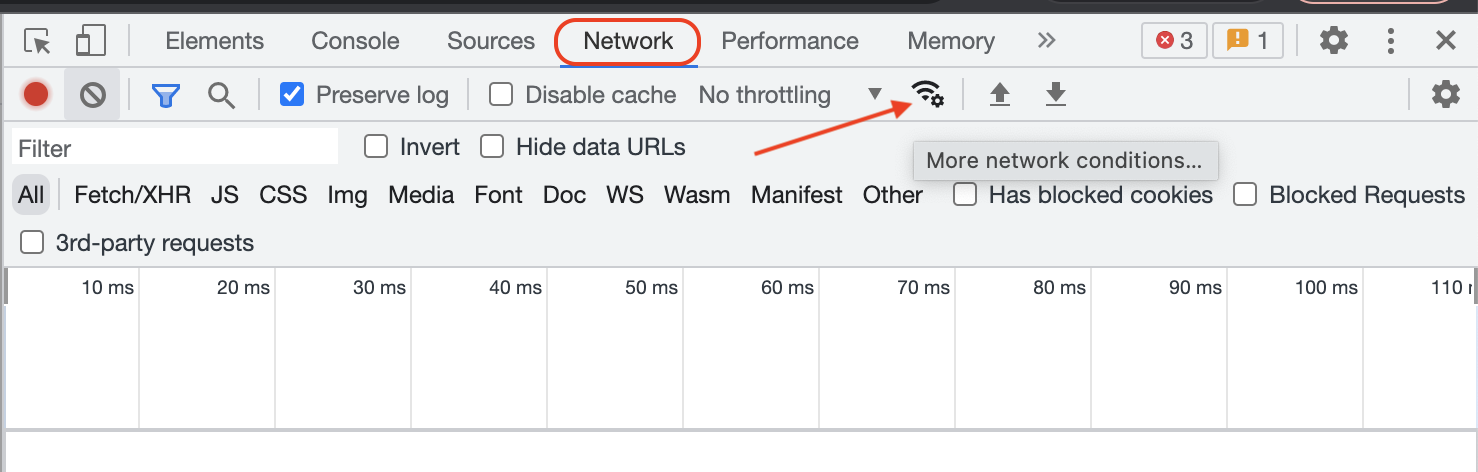Screen dimensions: 1478x472
Task: Open network search with magnifier icon
Action: click(x=221, y=95)
